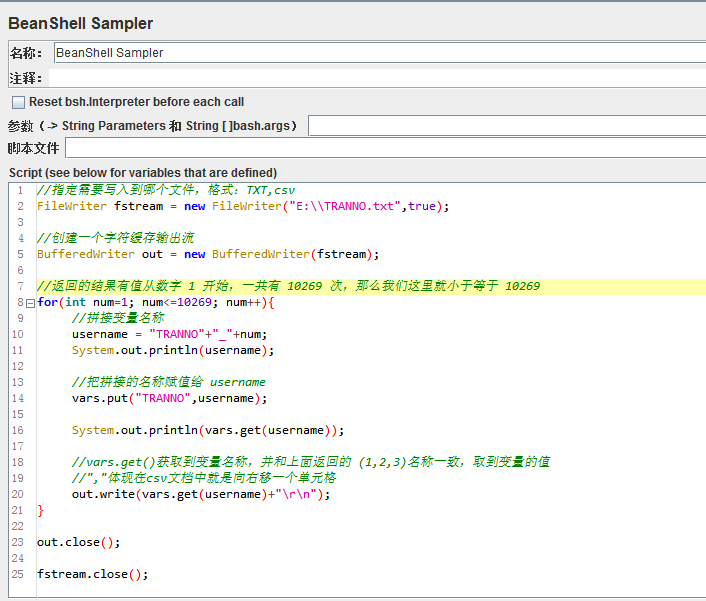Click the vars.put("TRANNO",username) line
The height and width of the screenshot is (601, 706).
[x=169, y=398]
